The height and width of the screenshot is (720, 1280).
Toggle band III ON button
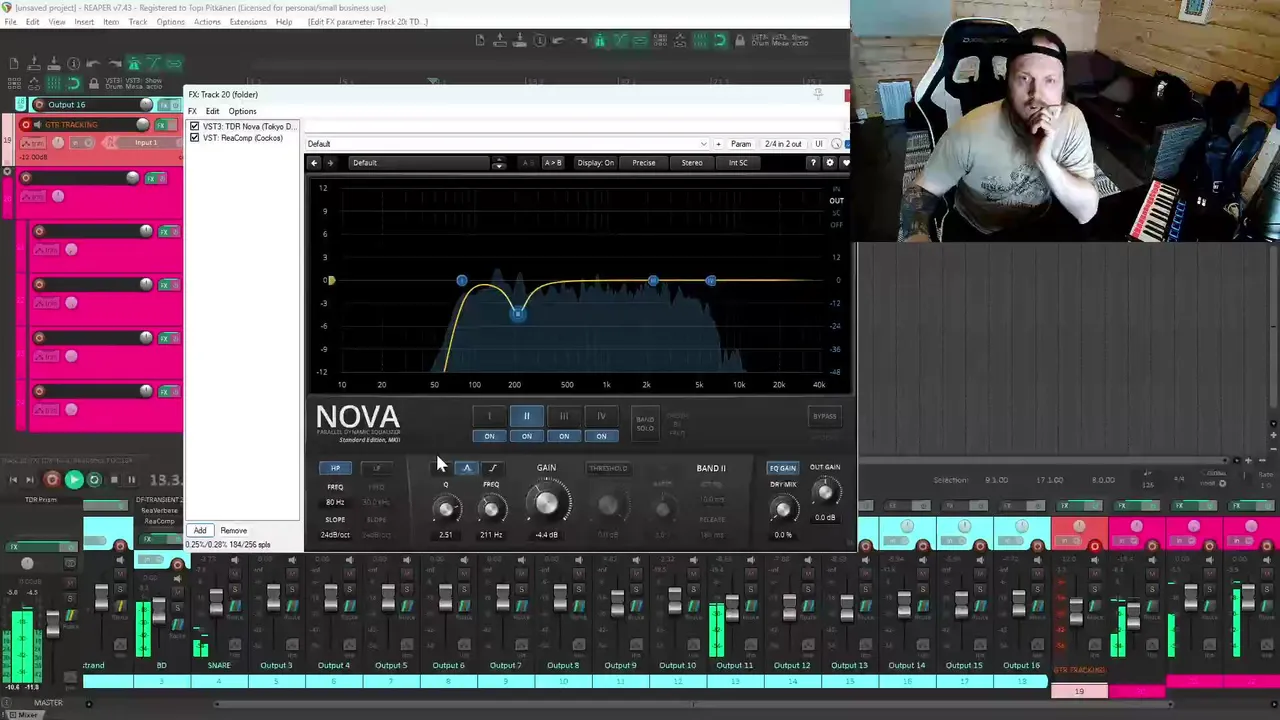click(564, 436)
